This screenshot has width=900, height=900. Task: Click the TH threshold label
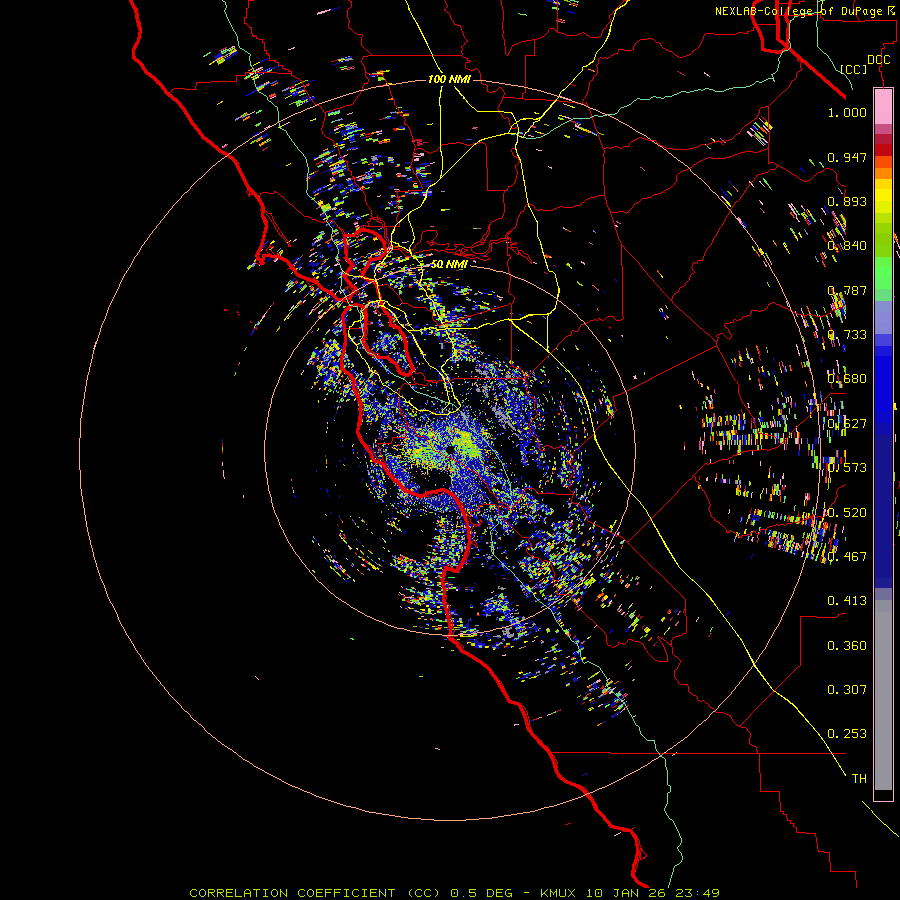[x=859, y=779]
